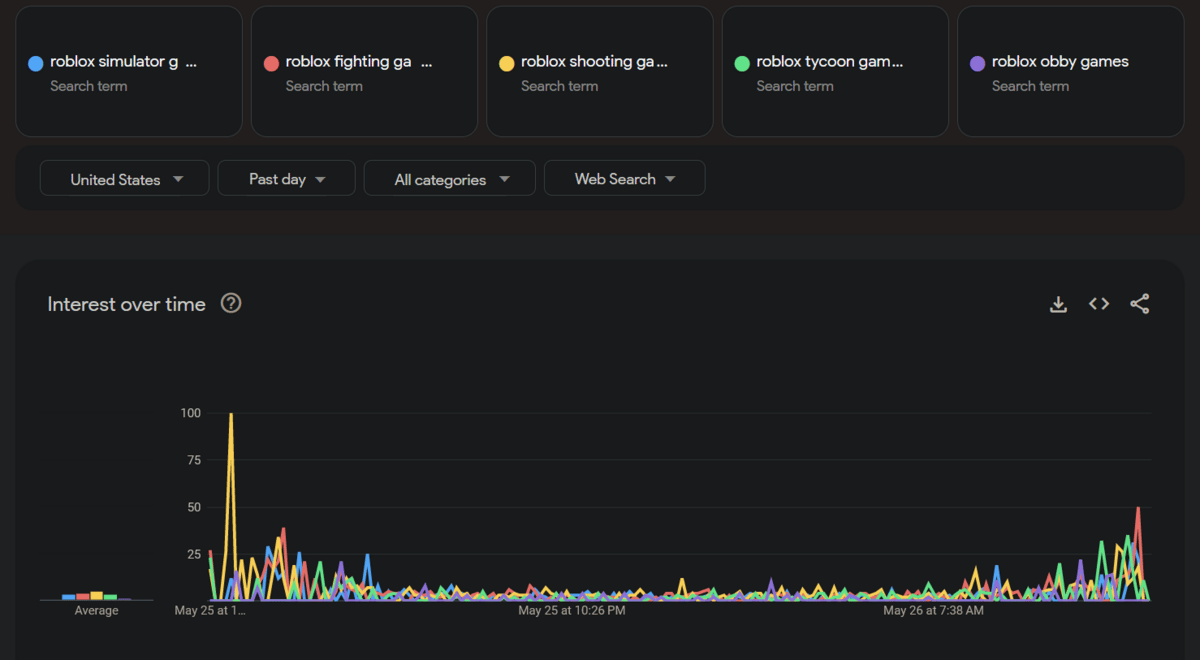Share the Interest over time chart
The width and height of the screenshot is (1200, 660).
(1139, 304)
